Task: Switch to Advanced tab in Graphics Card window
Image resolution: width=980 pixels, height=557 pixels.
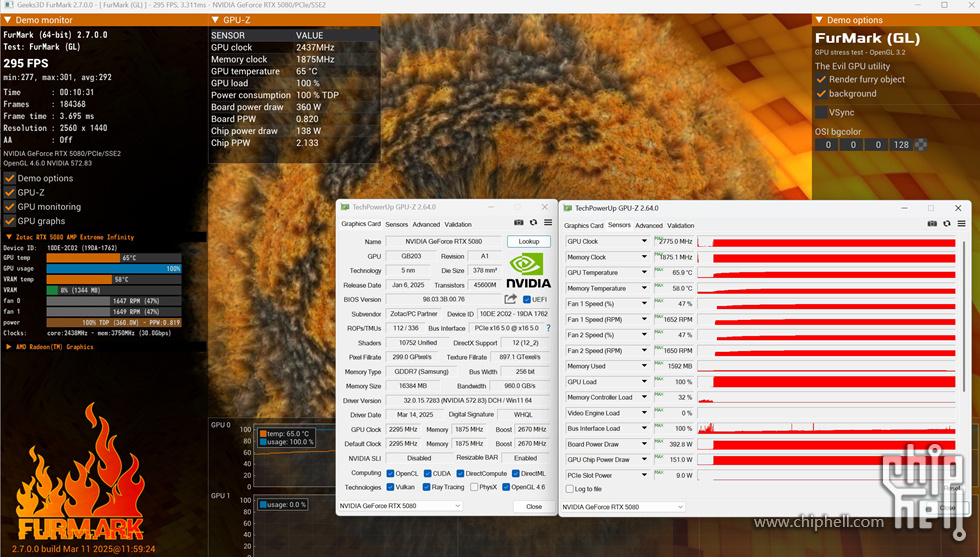Action: point(426,224)
